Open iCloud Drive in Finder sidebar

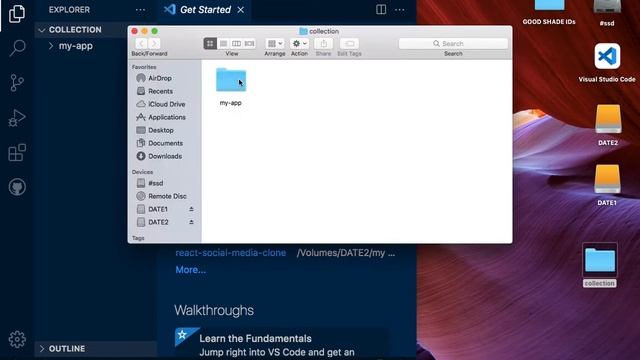[x=167, y=104]
